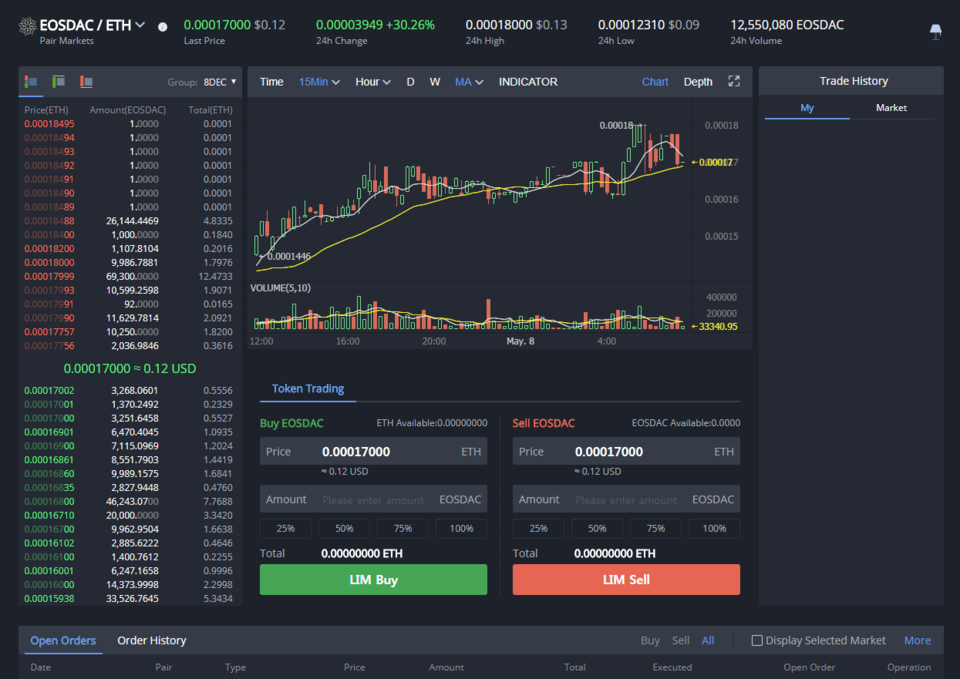The width and height of the screenshot is (960, 679).
Task: Open the Token Trading tab
Action: [307, 389]
